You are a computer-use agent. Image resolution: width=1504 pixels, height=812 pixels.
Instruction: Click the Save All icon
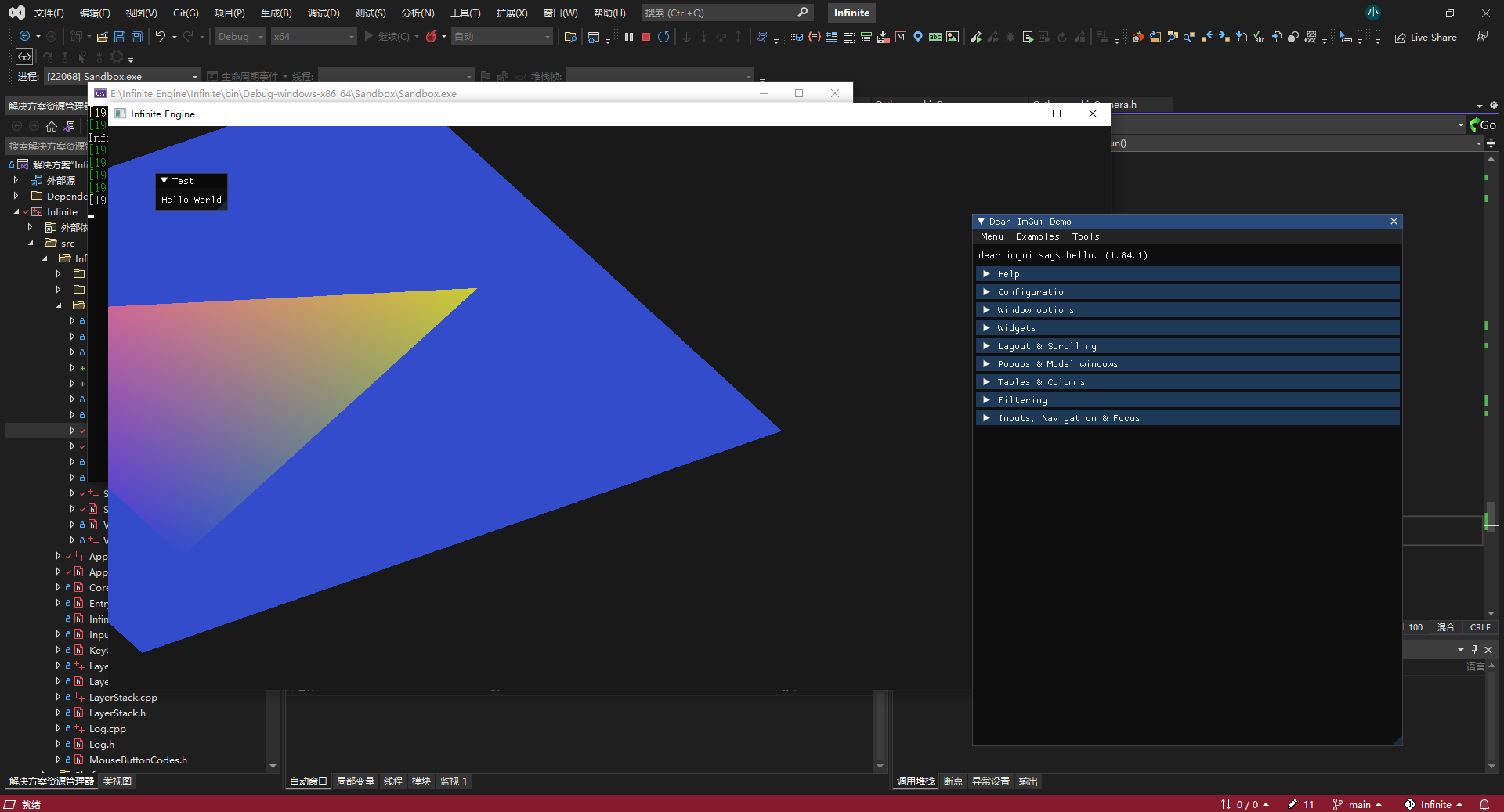[x=137, y=37]
